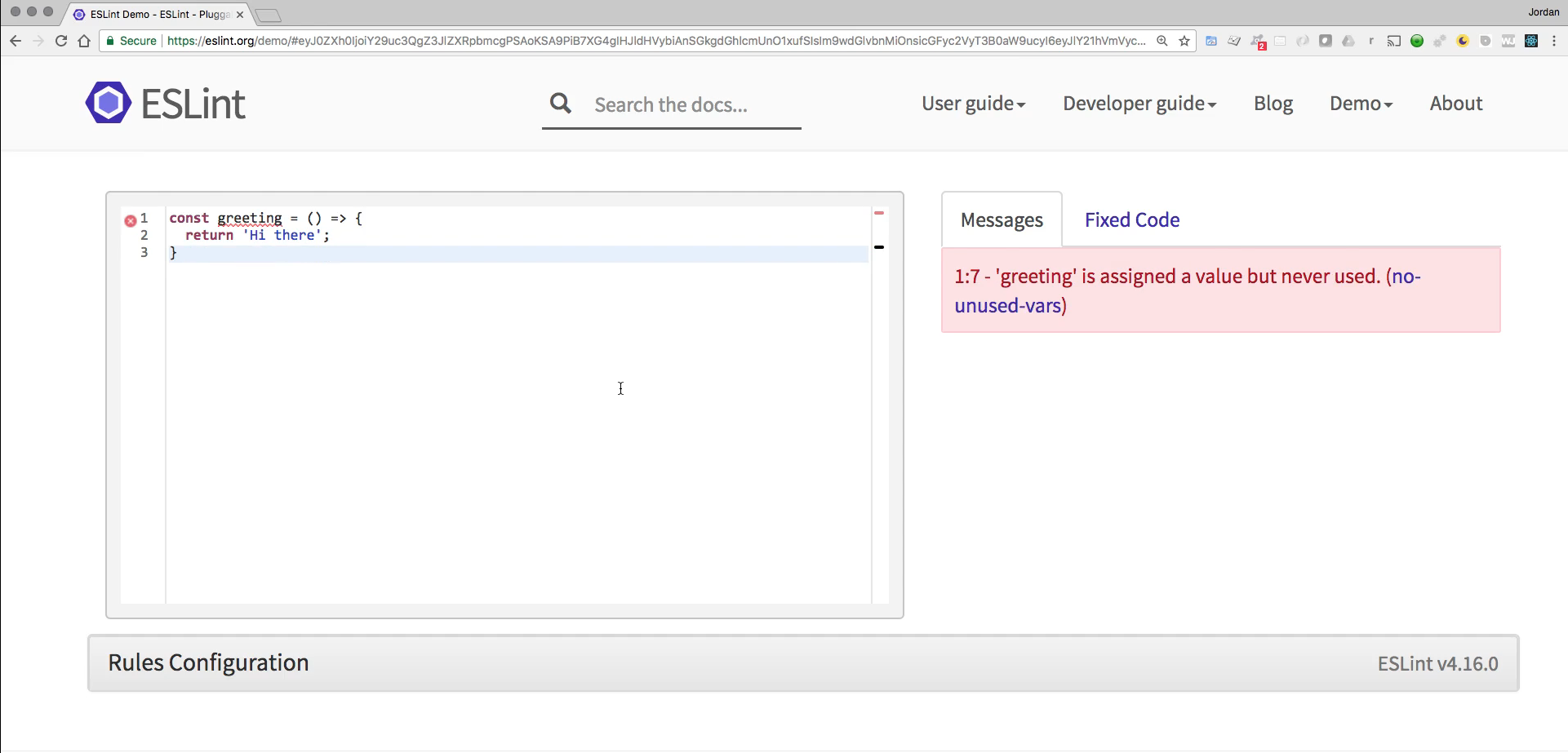Click the WJ extension icon
Screen dimensions: 1568x753
[1508, 41]
